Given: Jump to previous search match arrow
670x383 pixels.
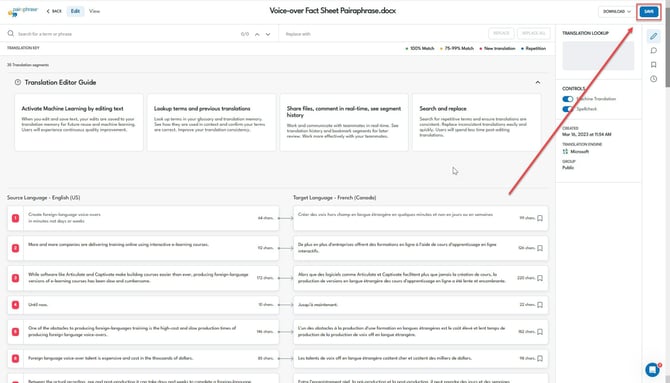Looking at the screenshot, I should [x=257, y=34].
